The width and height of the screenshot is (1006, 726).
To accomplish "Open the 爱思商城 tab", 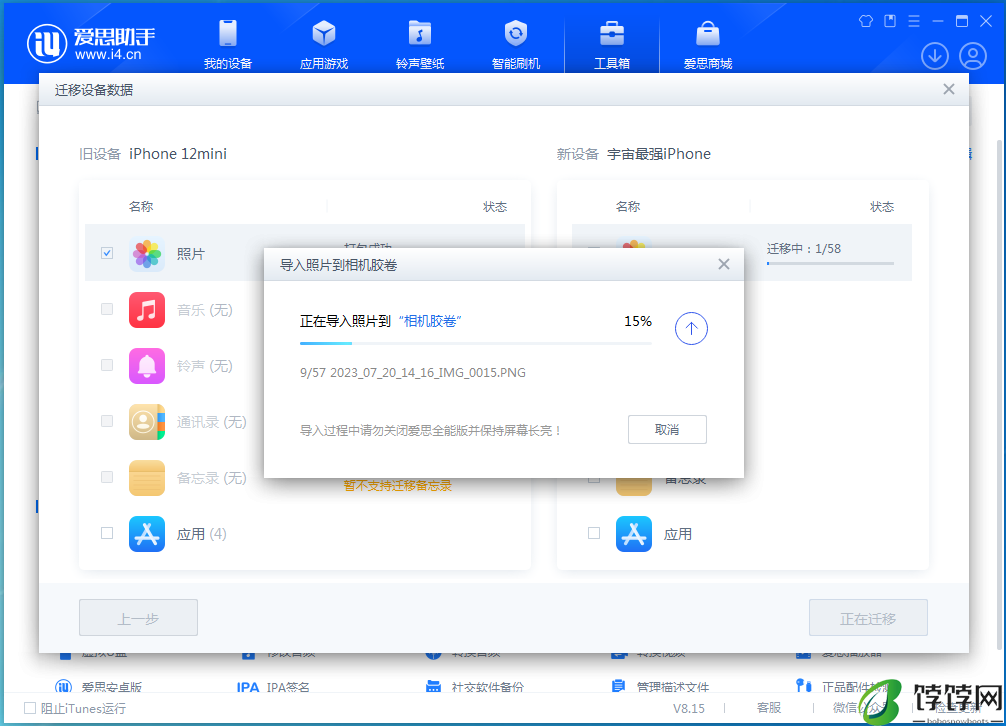I will click(x=708, y=44).
